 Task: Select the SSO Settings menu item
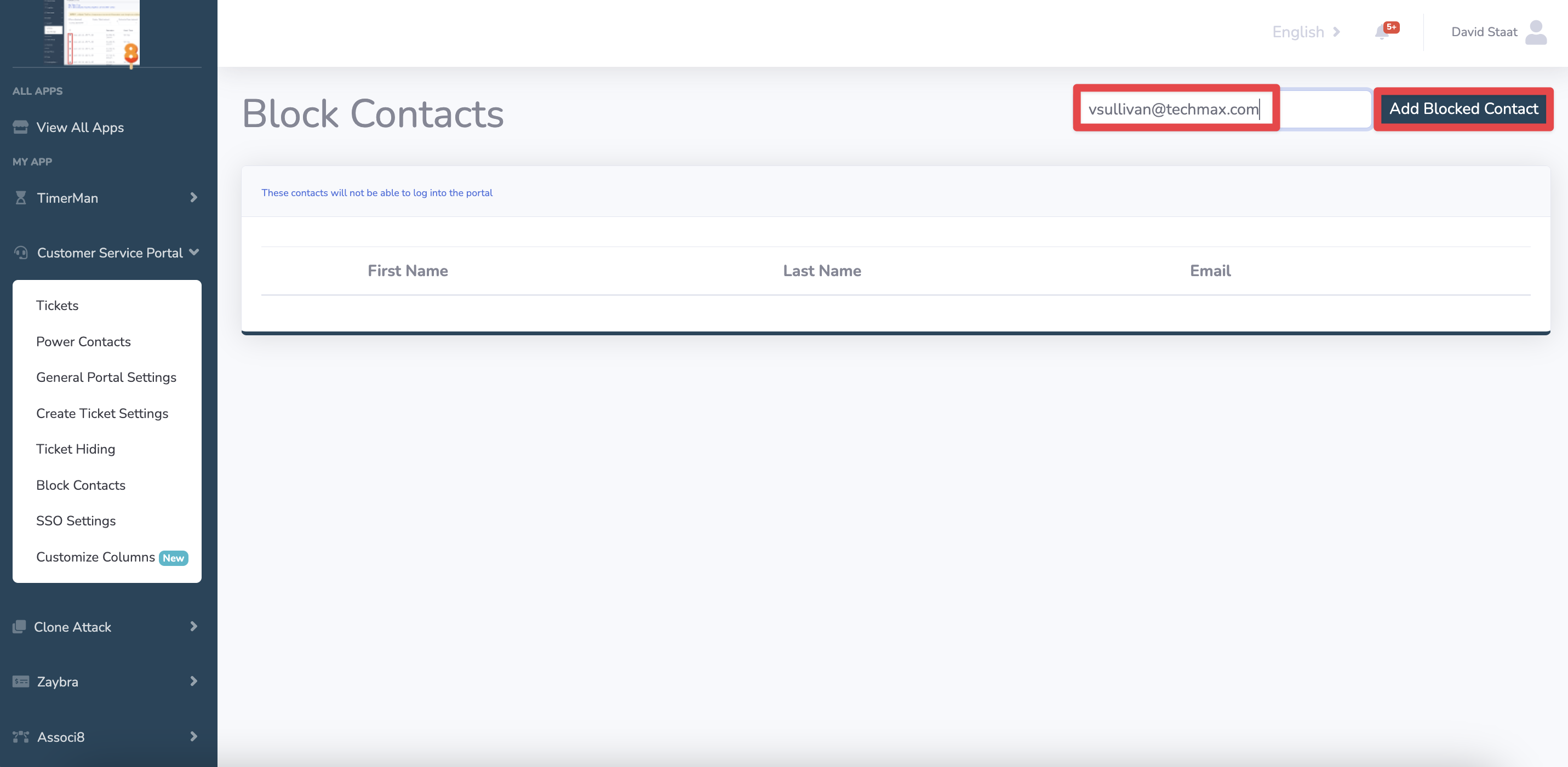(75, 520)
